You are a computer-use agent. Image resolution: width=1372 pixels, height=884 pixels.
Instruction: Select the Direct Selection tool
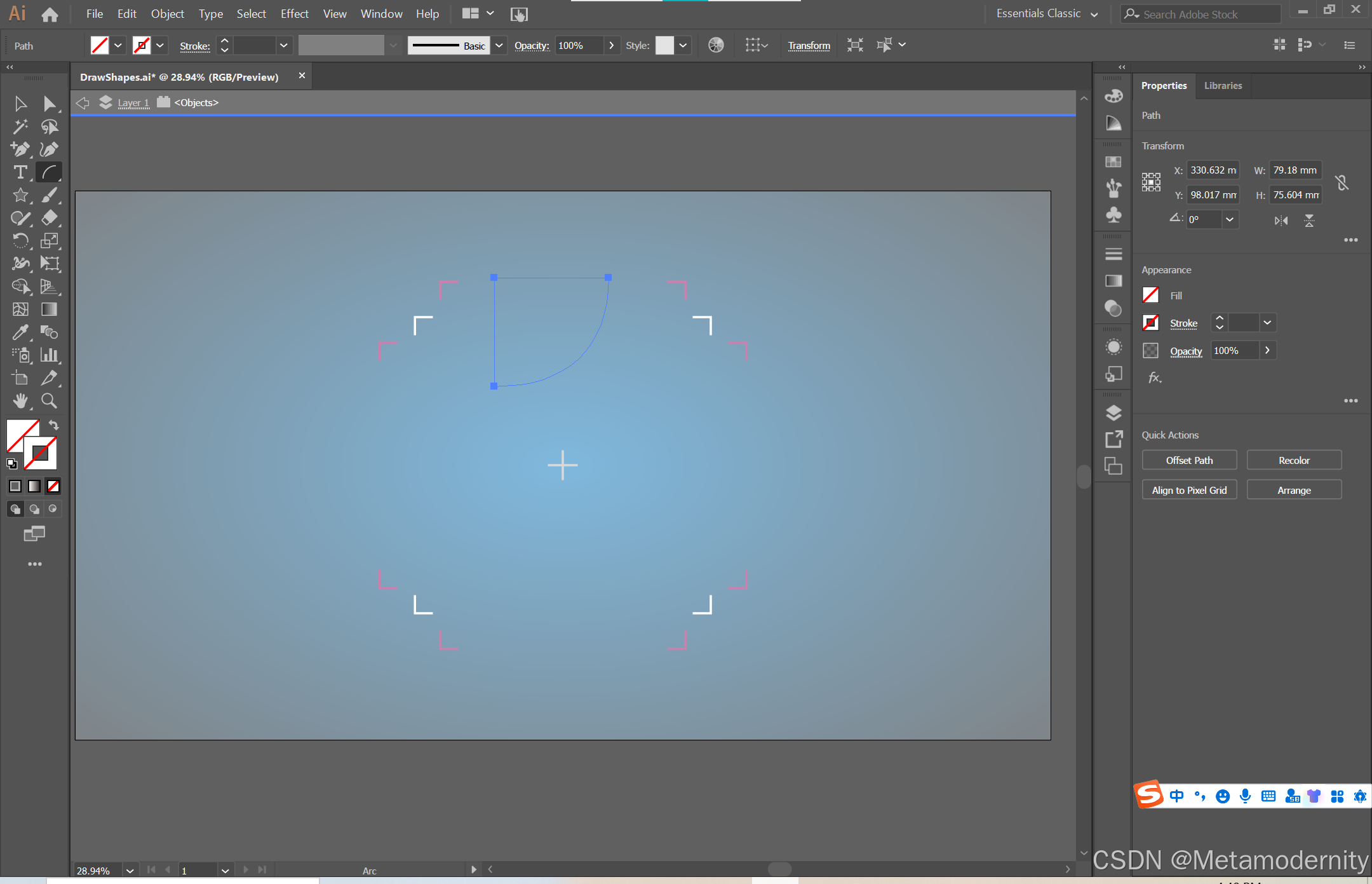point(49,104)
